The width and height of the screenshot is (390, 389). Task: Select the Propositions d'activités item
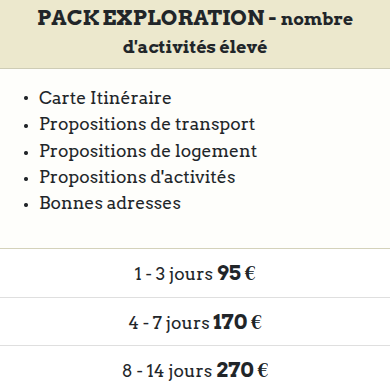point(137,177)
